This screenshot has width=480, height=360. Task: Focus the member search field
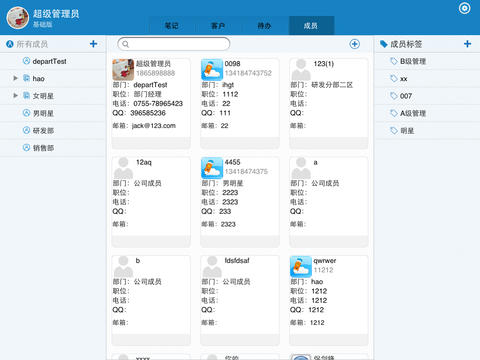174,44
